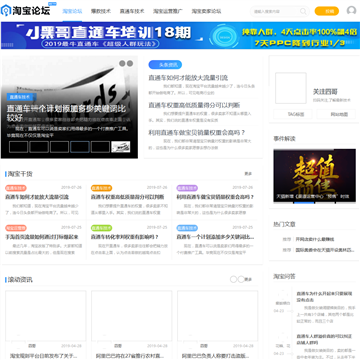Click the 头条资讯 blue pill label
Screen dimensions: 360x360
pos(165,65)
